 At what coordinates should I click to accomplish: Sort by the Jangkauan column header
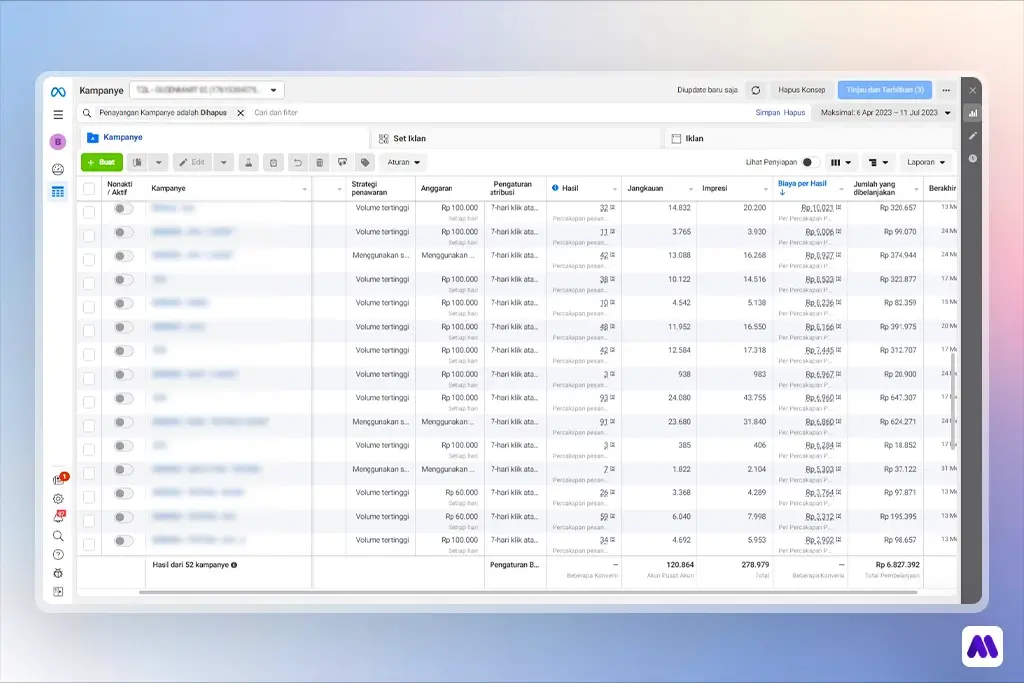coord(645,189)
